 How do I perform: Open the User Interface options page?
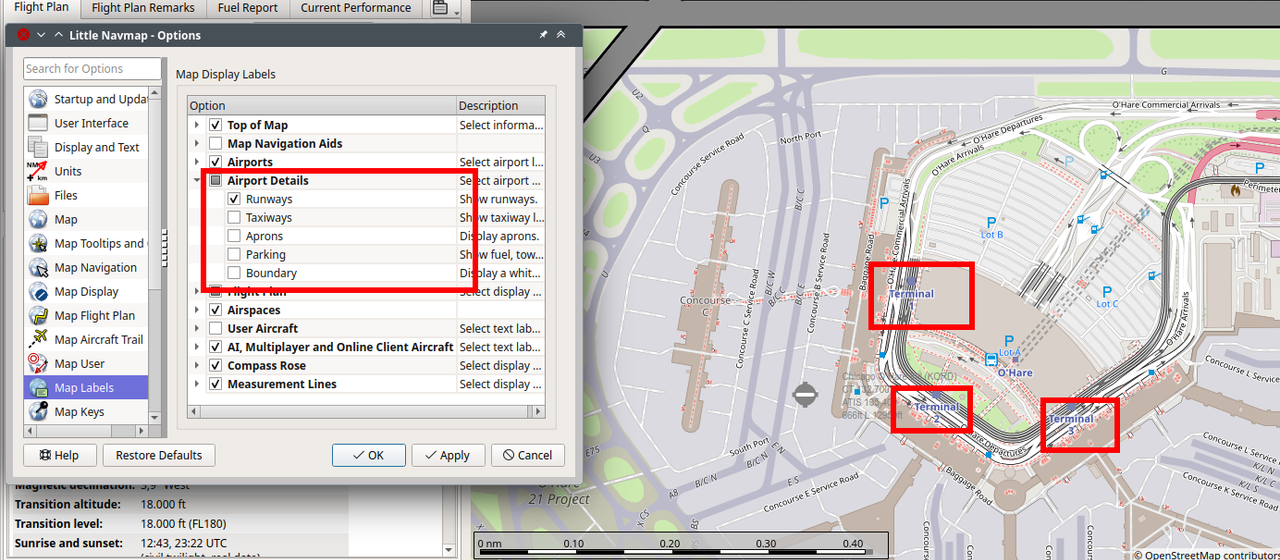click(87, 123)
